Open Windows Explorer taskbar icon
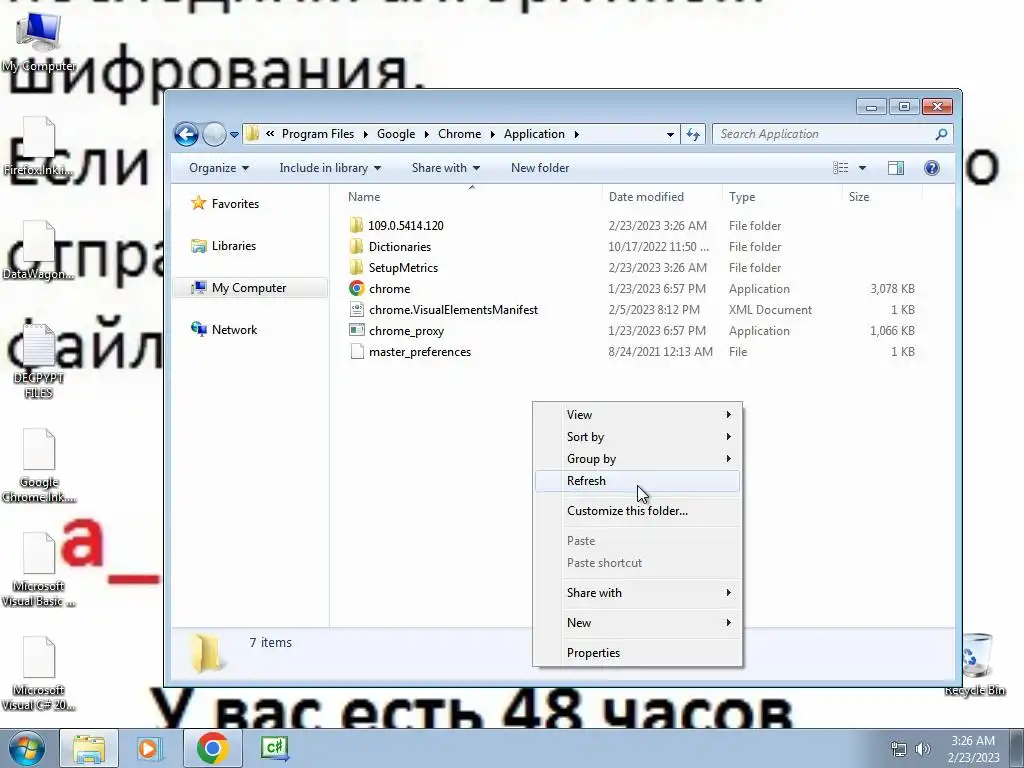 pyautogui.click(x=89, y=748)
